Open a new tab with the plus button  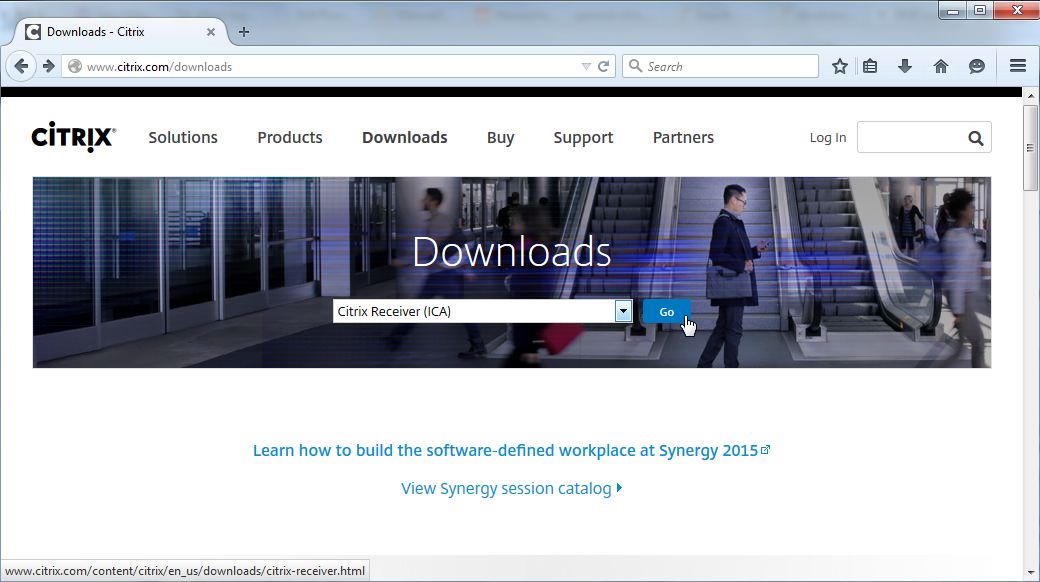pyautogui.click(x=243, y=32)
